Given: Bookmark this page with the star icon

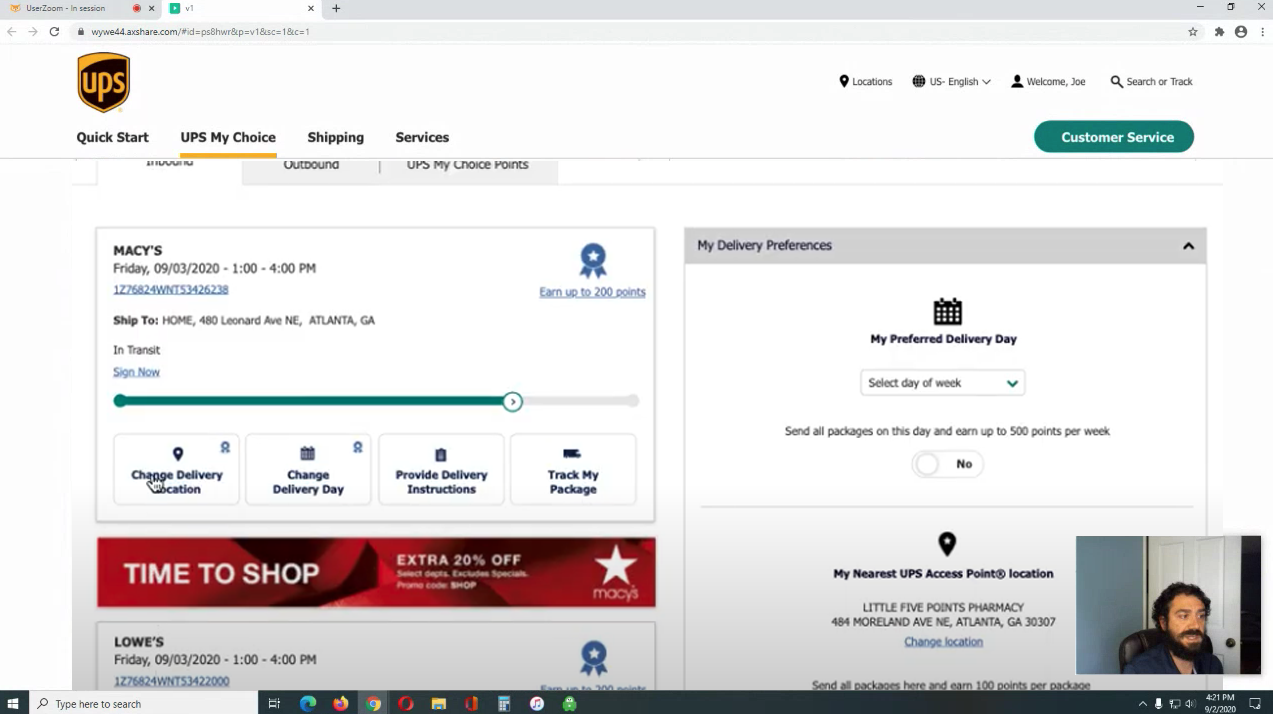Looking at the screenshot, I should (1193, 32).
